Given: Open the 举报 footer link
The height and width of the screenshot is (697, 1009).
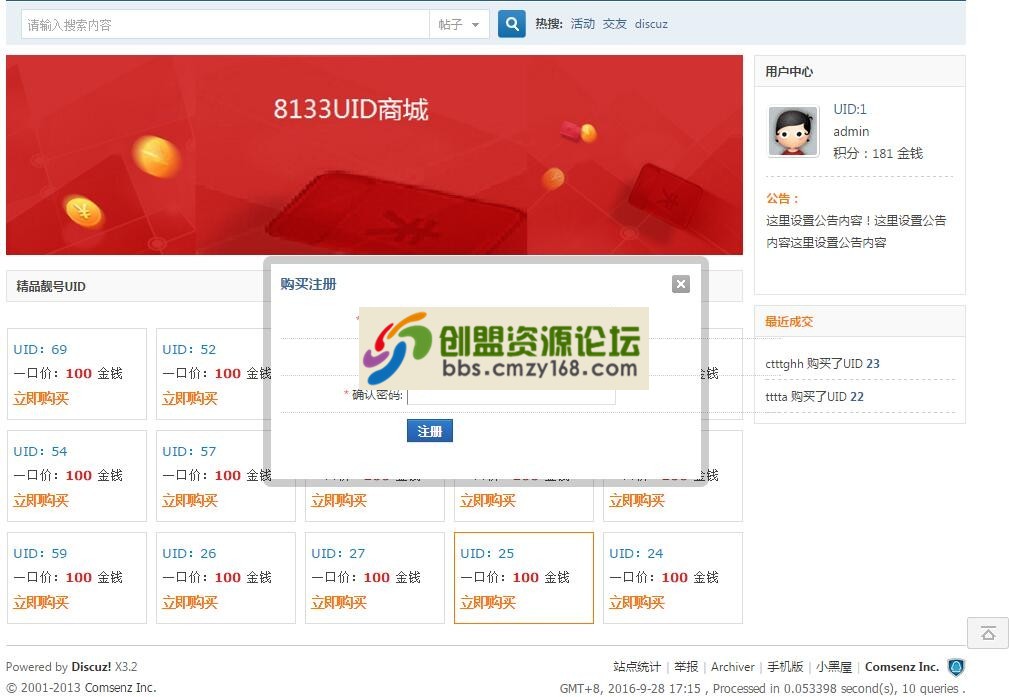Looking at the screenshot, I should click(x=686, y=667).
